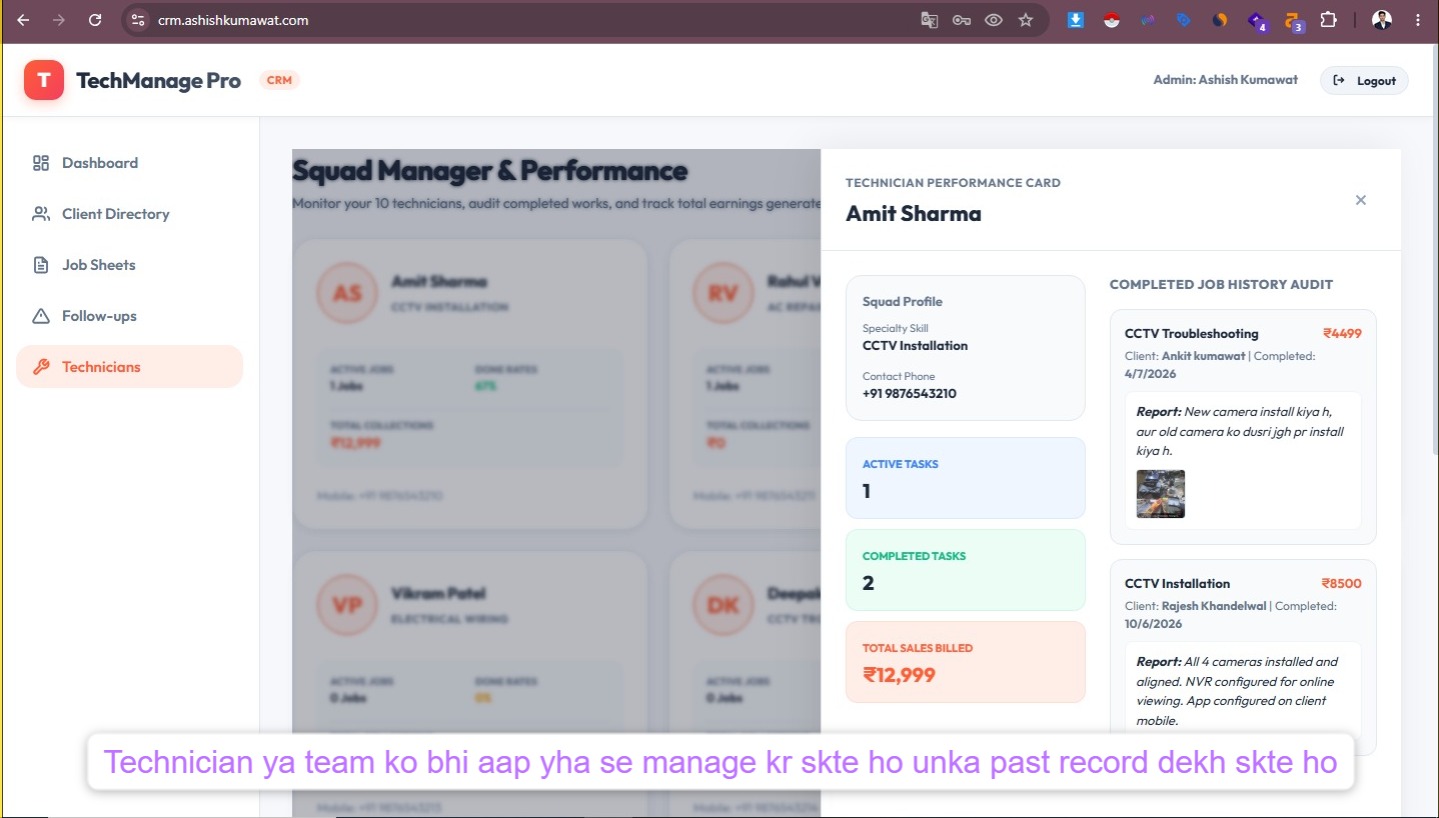1439x818 pixels.
Task: Click the Completed Tasks stat card
Action: coord(965,570)
